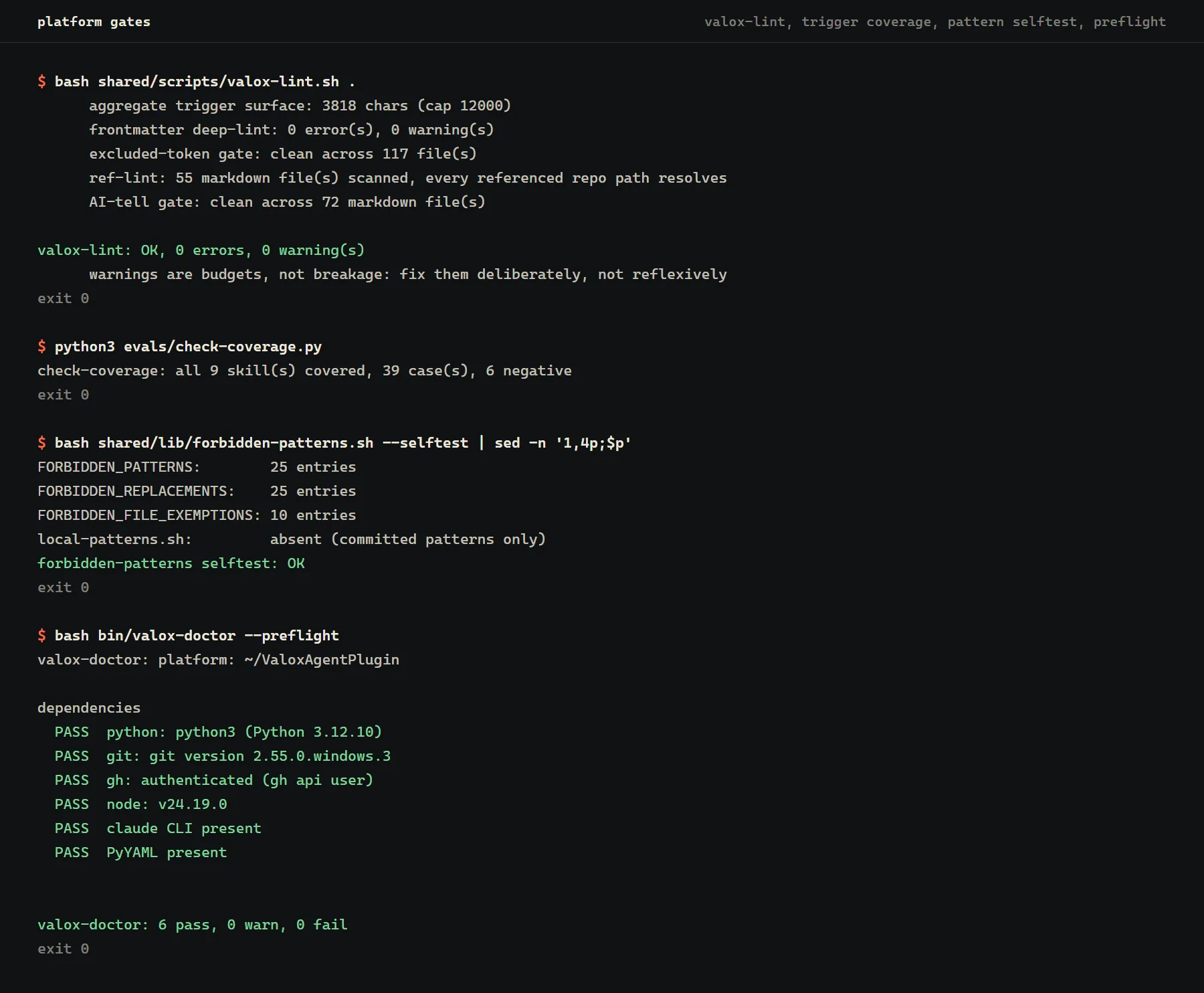Image resolution: width=1204 pixels, height=993 pixels.
Task: Click the header subtitle listing valox-lint, trigger coverage
Action: [935, 21]
